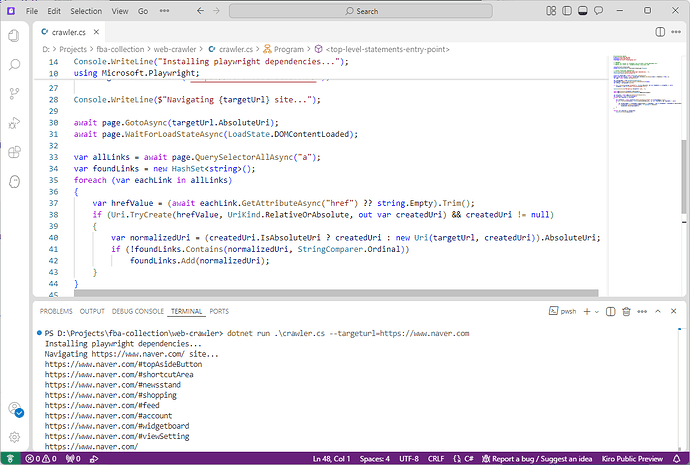This screenshot has height=465, width=690.
Task: Switch to the PORTS panel tab
Action: tap(219, 311)
